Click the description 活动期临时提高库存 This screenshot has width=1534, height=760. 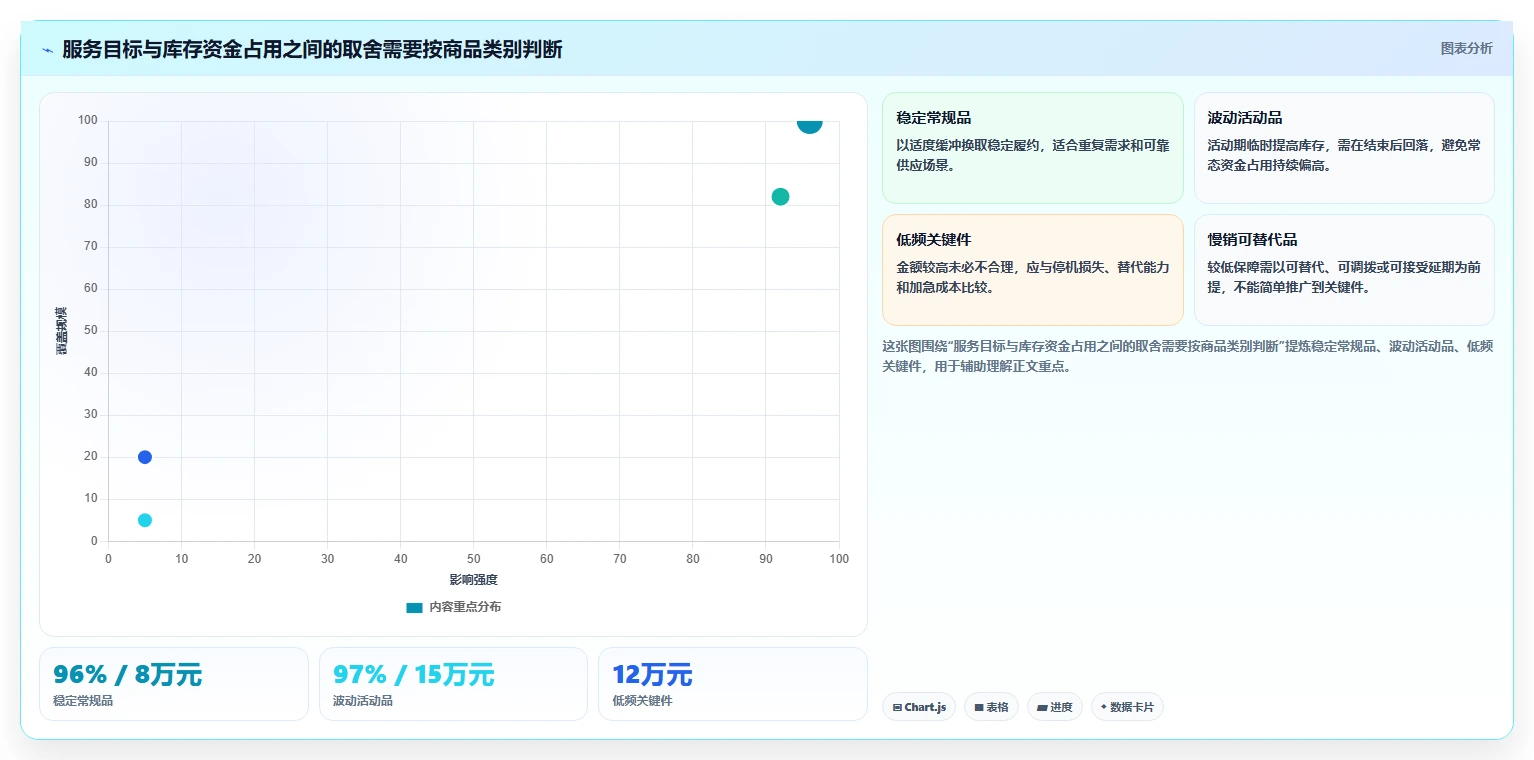pos(1344,155)
